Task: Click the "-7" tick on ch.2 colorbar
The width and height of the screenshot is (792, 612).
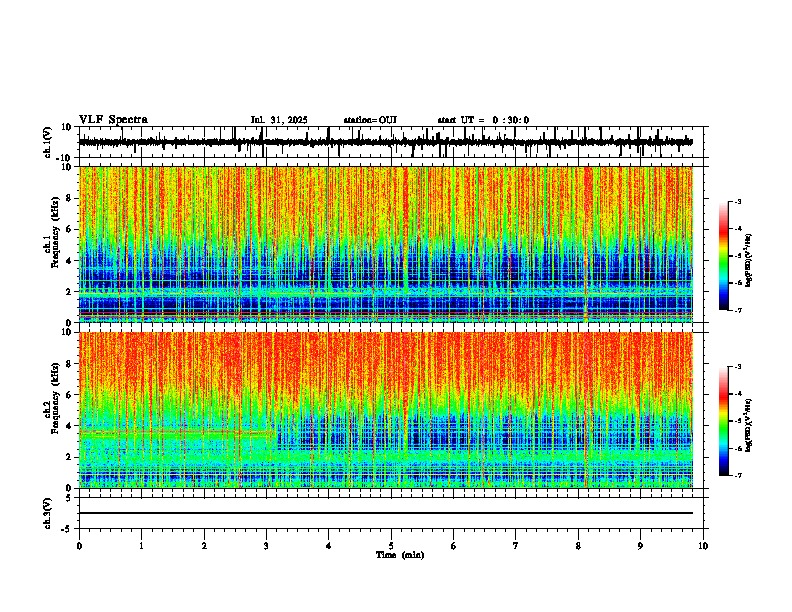Action: [x=738, y=476]
